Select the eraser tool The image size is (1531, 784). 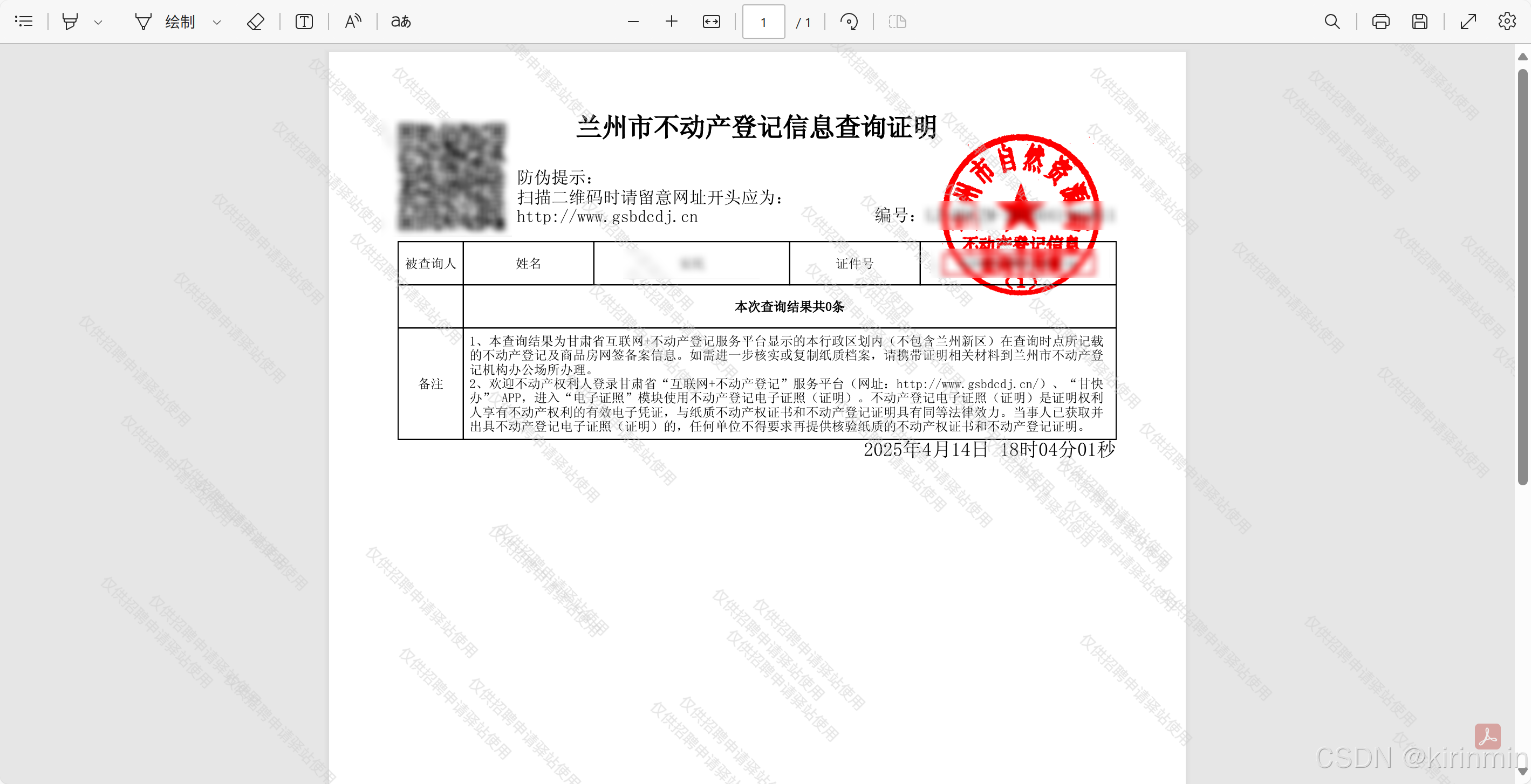click(x=256, y=22)
